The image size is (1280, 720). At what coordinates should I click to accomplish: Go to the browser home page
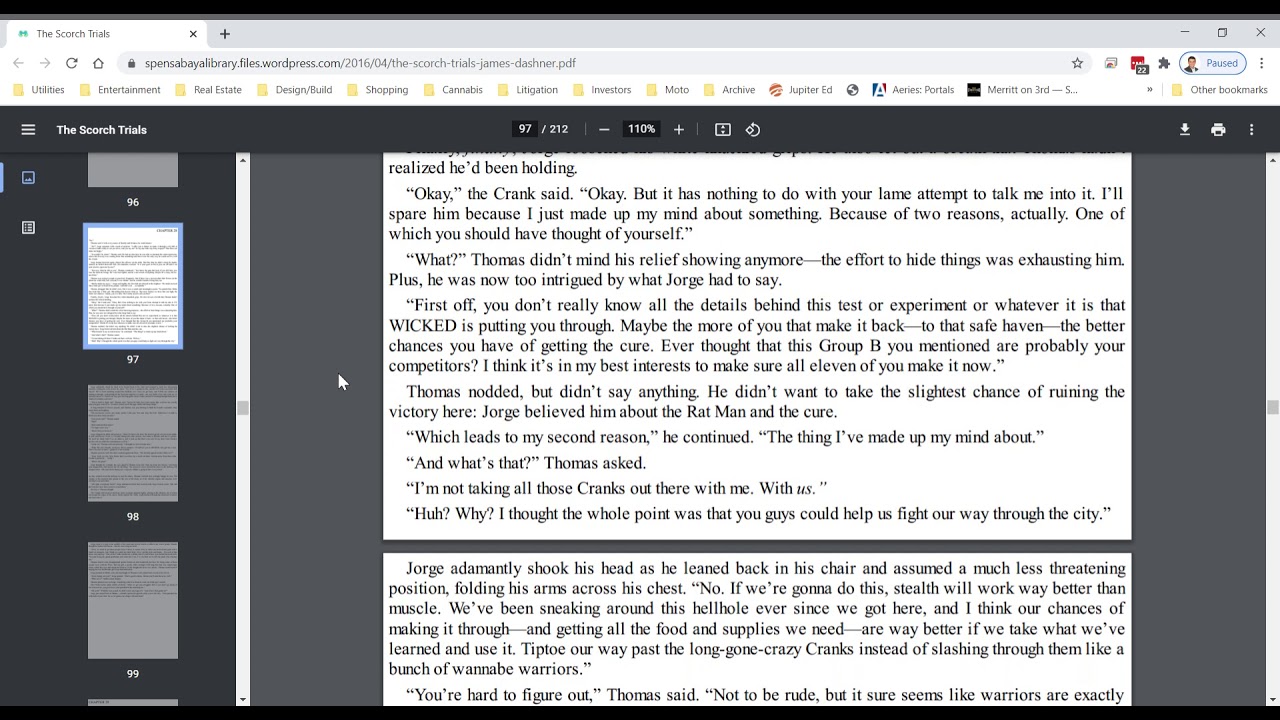pos(98,63)
